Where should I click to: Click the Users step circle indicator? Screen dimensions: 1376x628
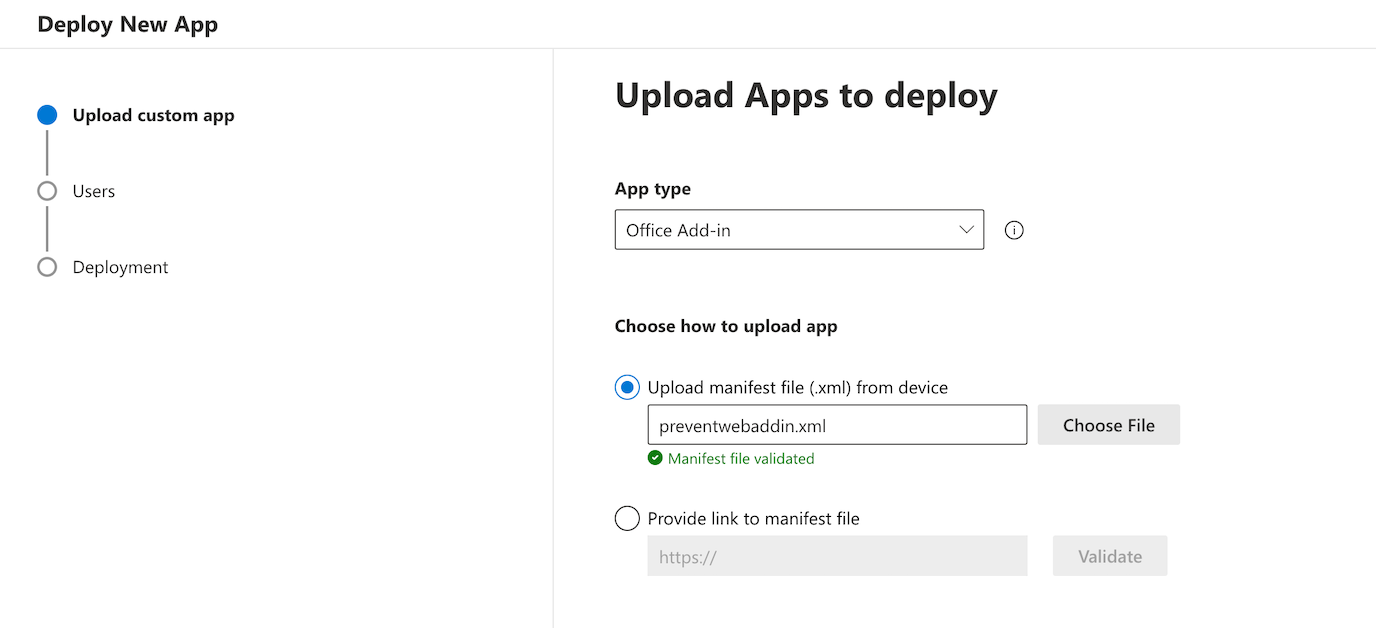[x=46, y=190]
